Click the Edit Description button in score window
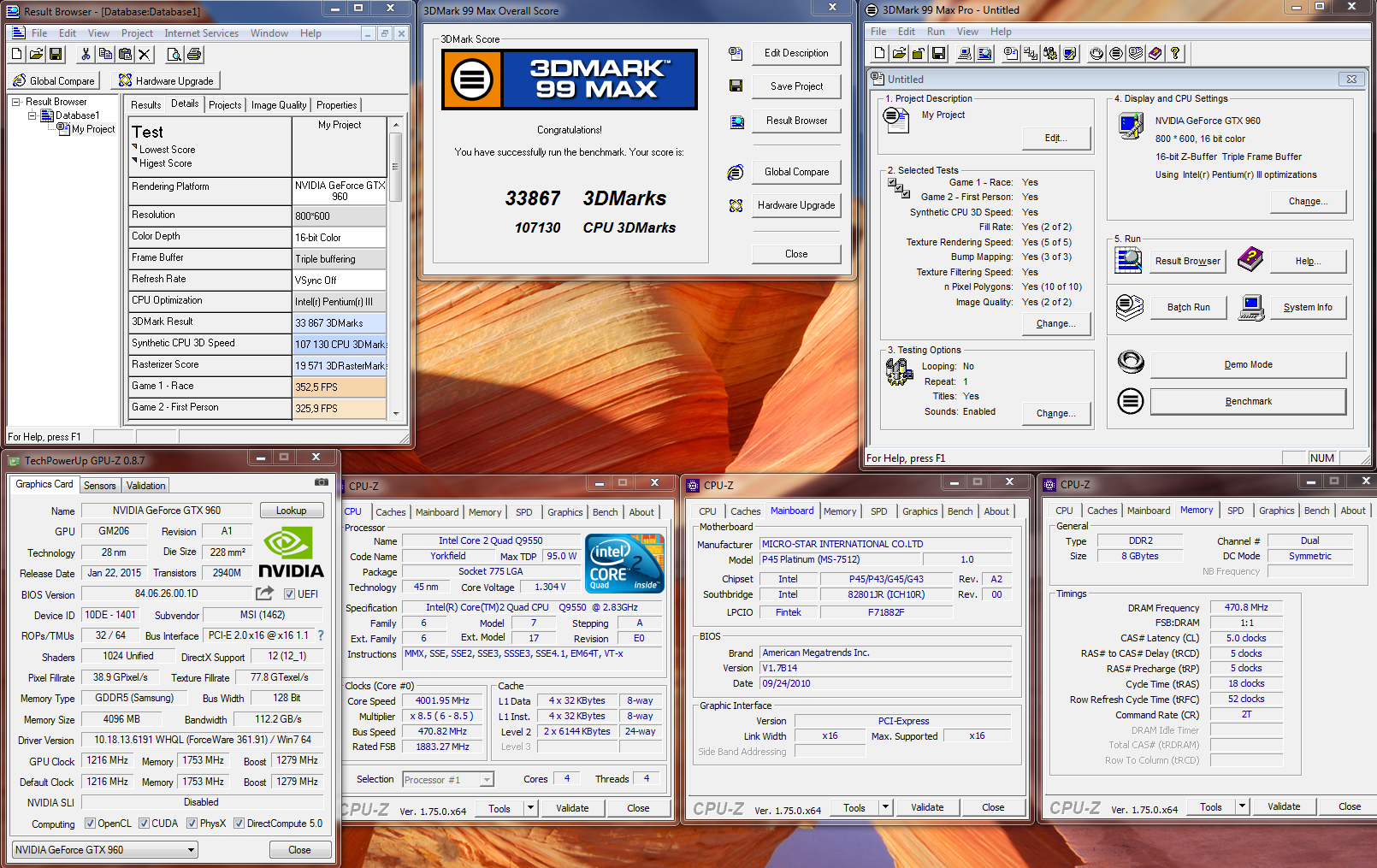This screenshot has width=1377, height=868. 796,53
